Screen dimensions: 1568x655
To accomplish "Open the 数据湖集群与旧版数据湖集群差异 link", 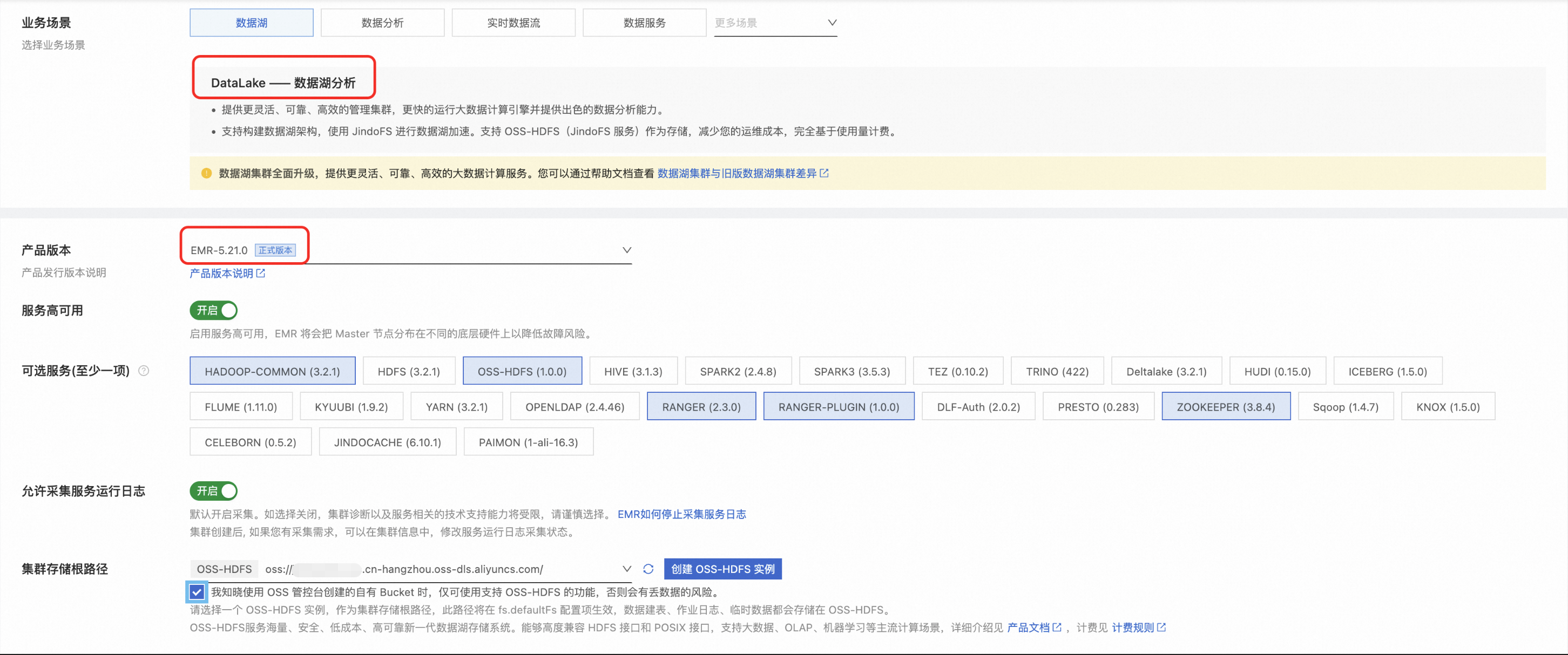I will click(736, 173).
